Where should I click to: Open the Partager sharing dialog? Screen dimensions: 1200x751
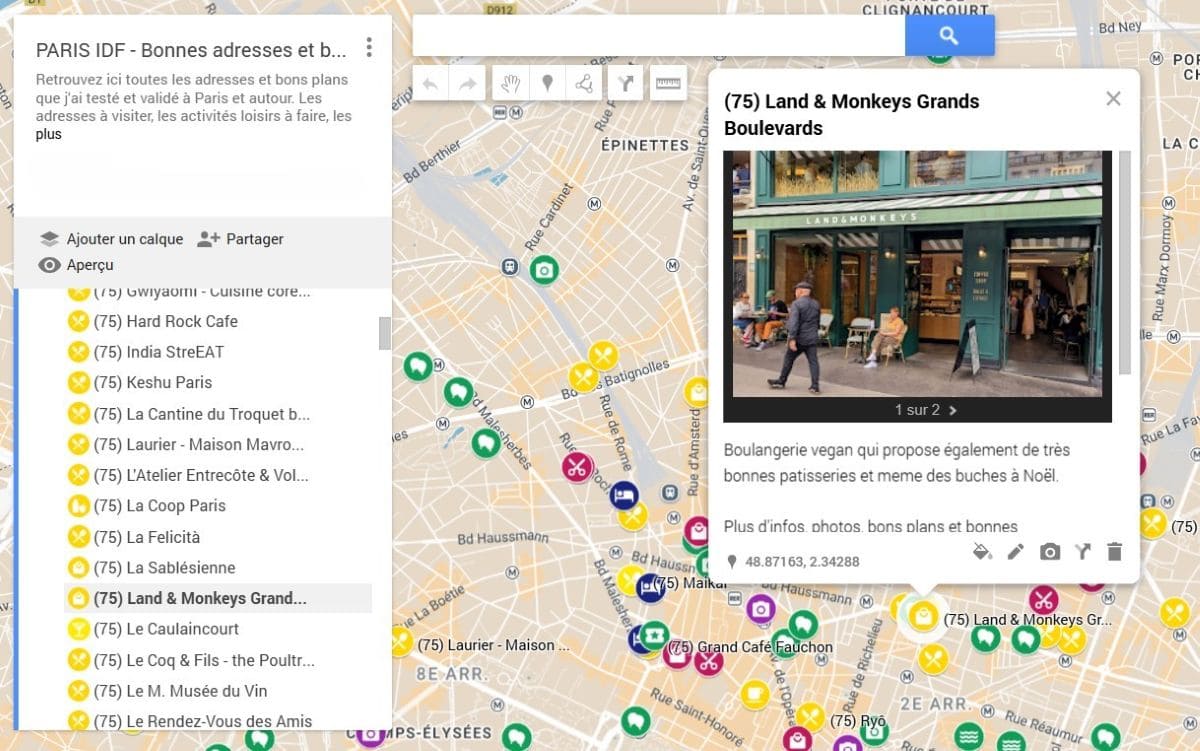pos(240,239)
